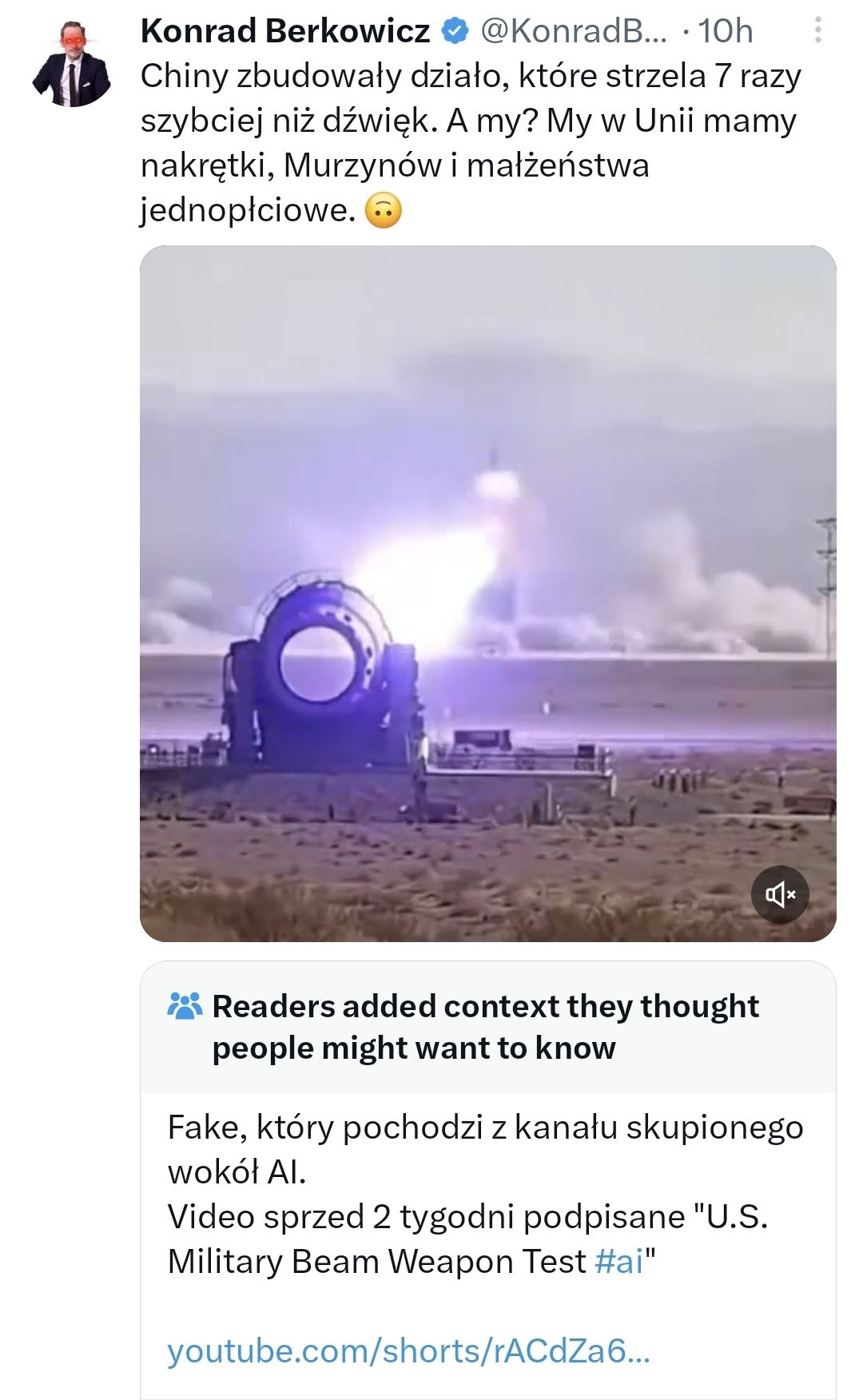Click "people might want to know" text
Image resolution: width=863 pixels, height=1400 pixels.
click(414, 1048)
